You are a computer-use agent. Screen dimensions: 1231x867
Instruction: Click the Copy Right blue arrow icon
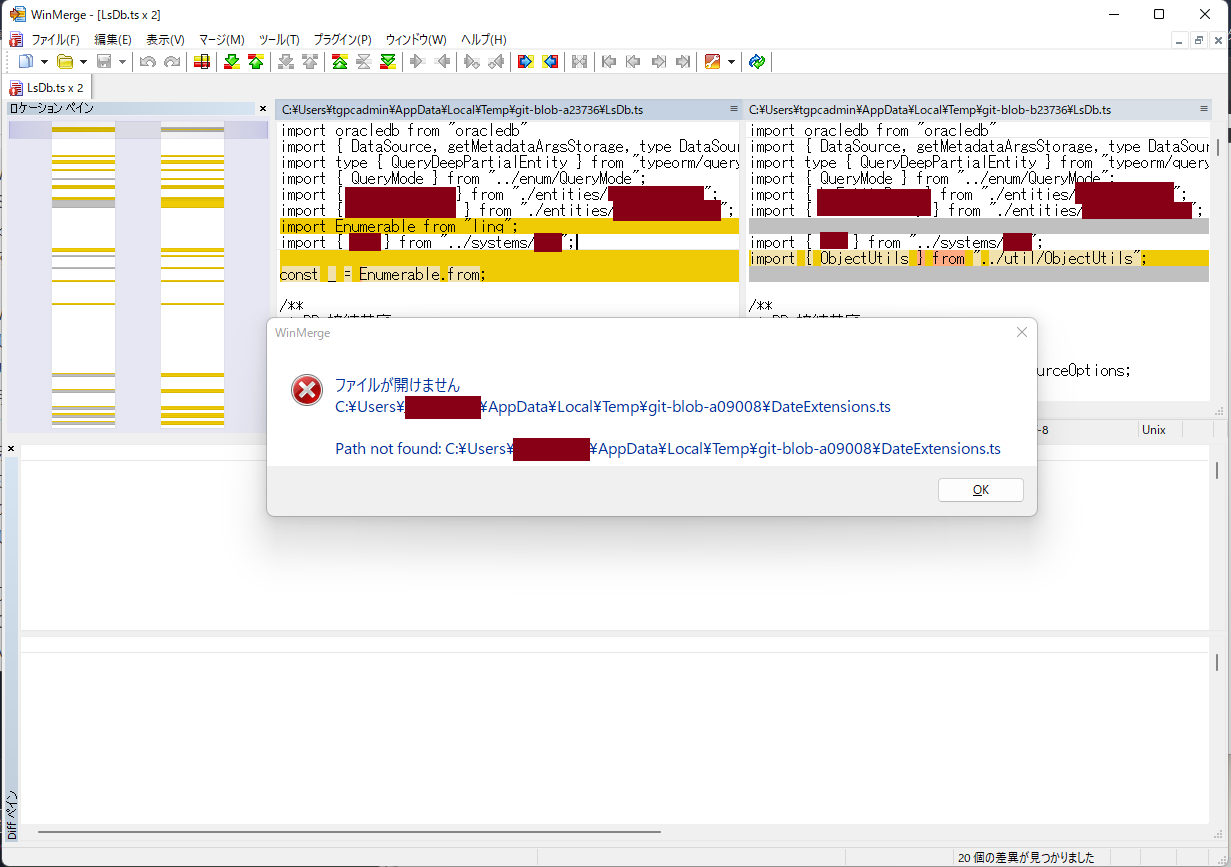[525, 62]
